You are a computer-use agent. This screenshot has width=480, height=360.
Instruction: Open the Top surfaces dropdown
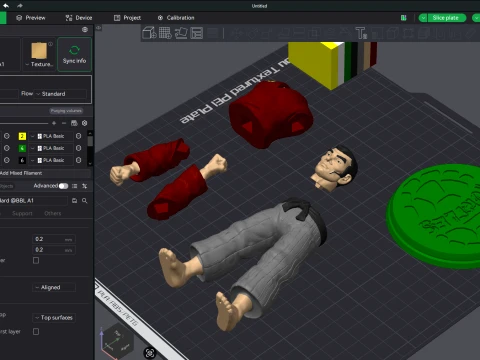coord(54,318)
